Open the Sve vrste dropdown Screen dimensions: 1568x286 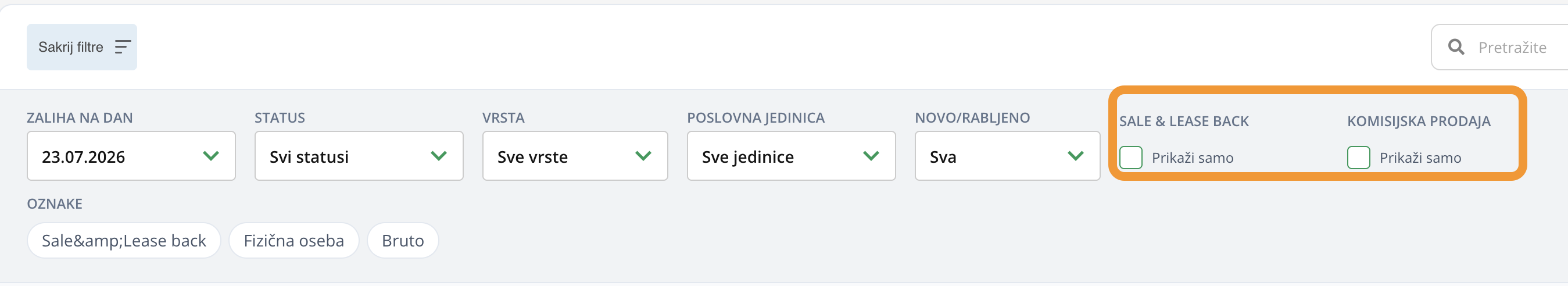pyautogui.click(x=575, y=156)
